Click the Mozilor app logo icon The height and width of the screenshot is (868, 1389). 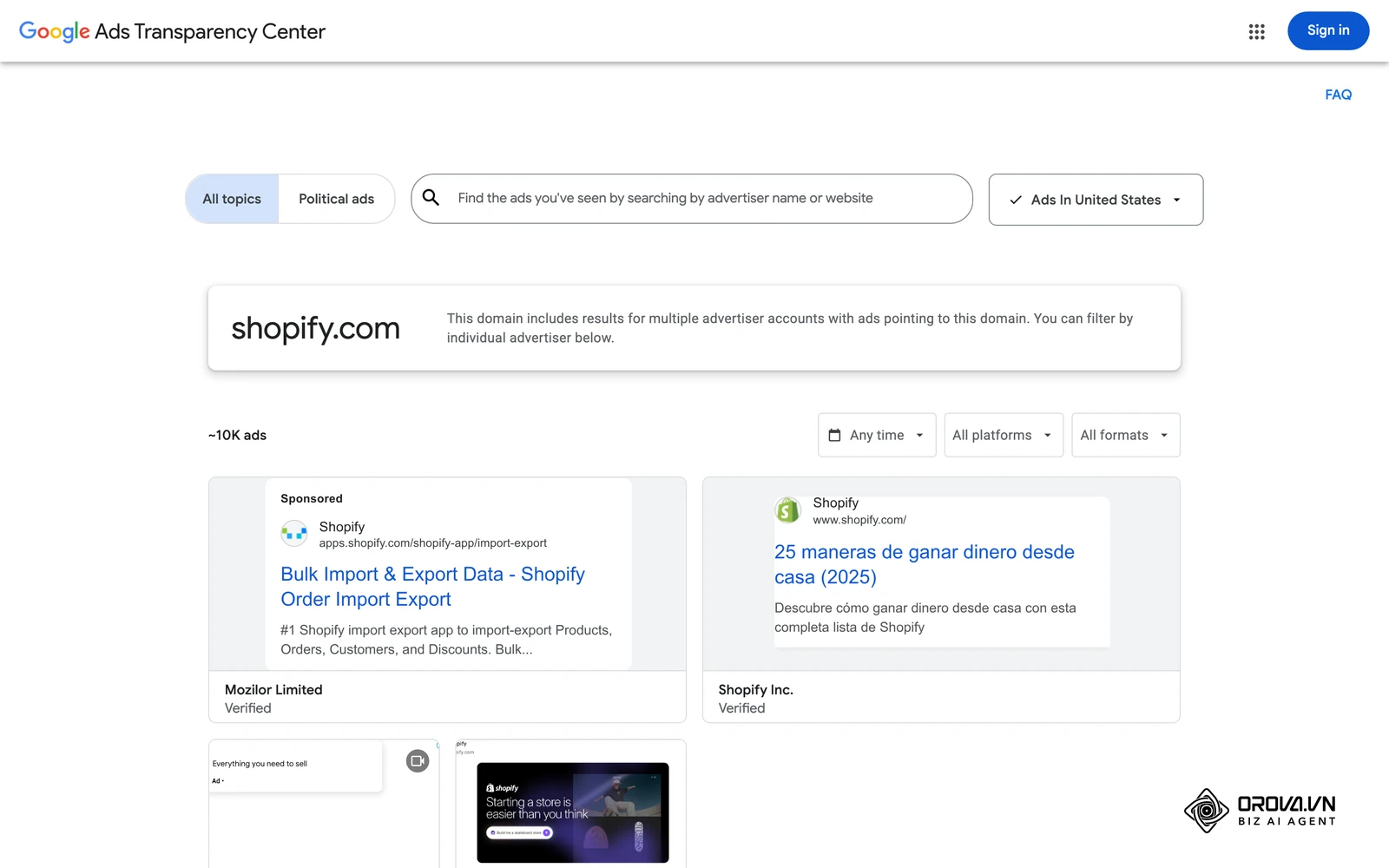(x=294, y=533)
